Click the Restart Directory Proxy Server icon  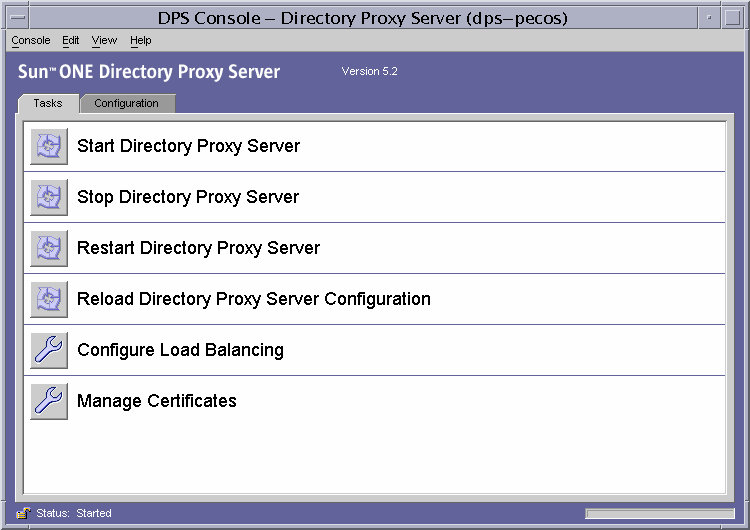tap(49, 248)
